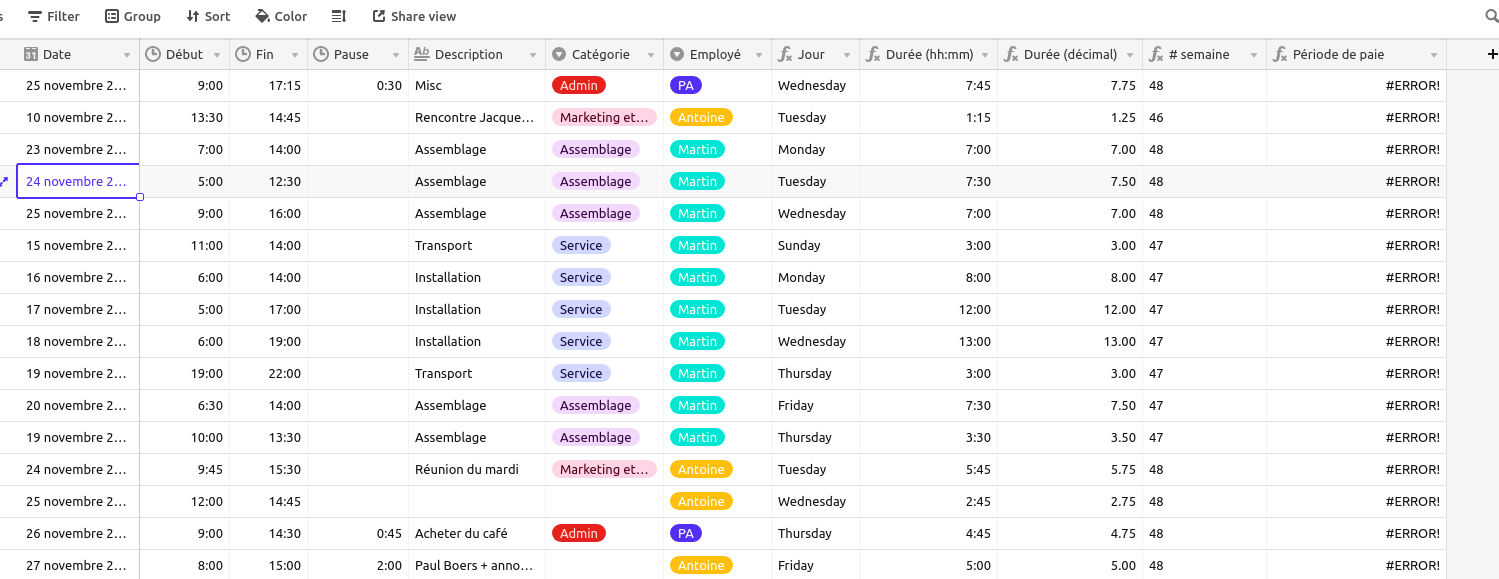Click the select icon in Employé header
Screen dimensions: 1499x579
click(x=677, y=54)
